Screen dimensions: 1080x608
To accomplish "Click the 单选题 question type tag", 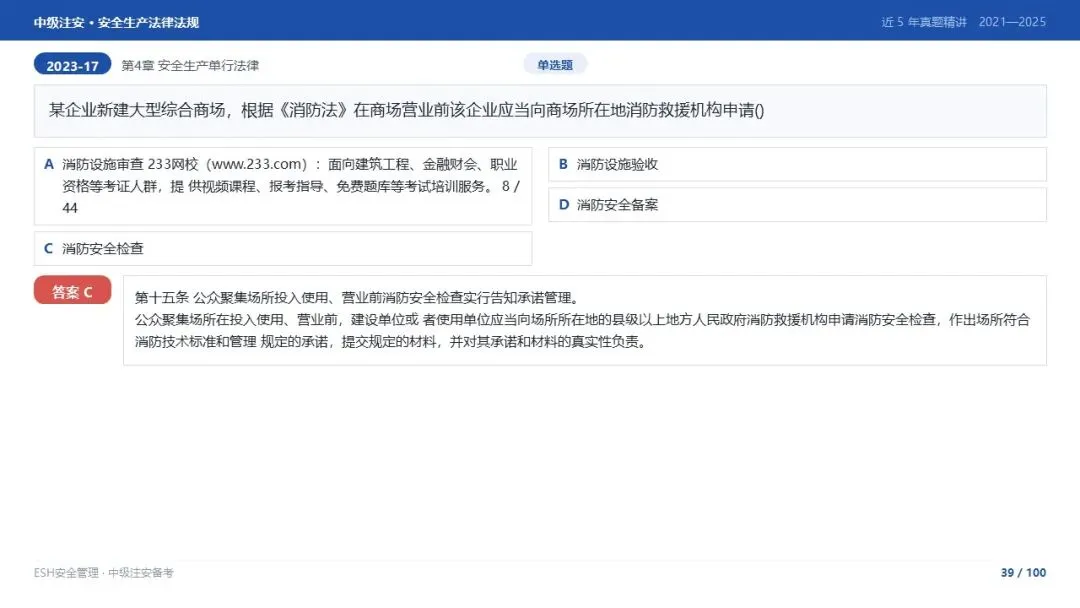I will (x=555, y=65).
